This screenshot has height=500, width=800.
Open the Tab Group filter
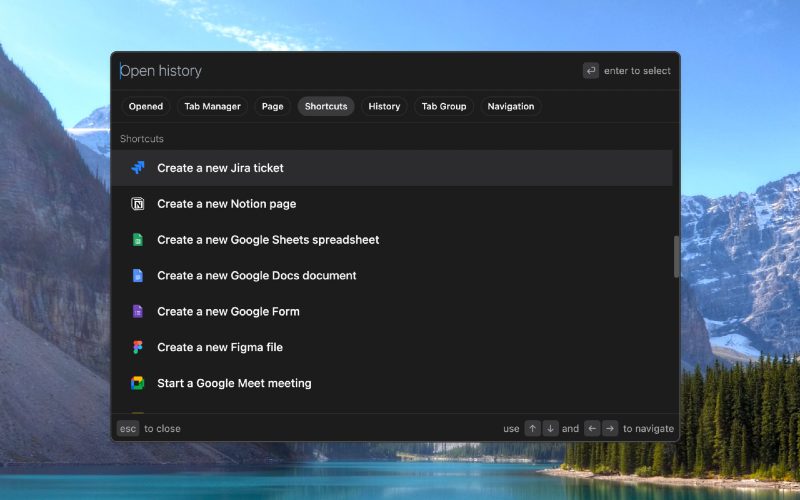coord(444,106)
